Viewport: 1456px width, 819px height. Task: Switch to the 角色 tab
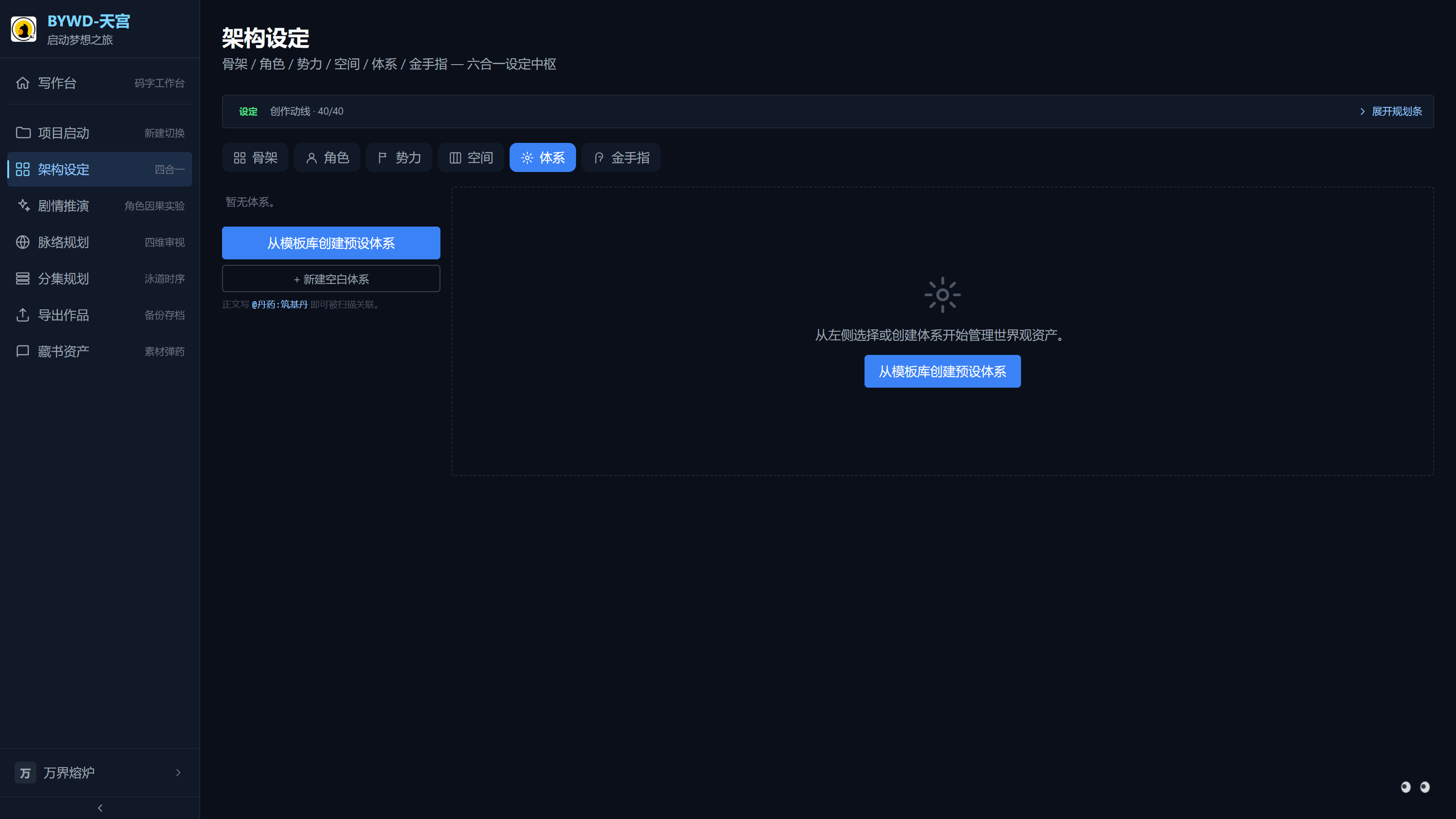(327, 158)
